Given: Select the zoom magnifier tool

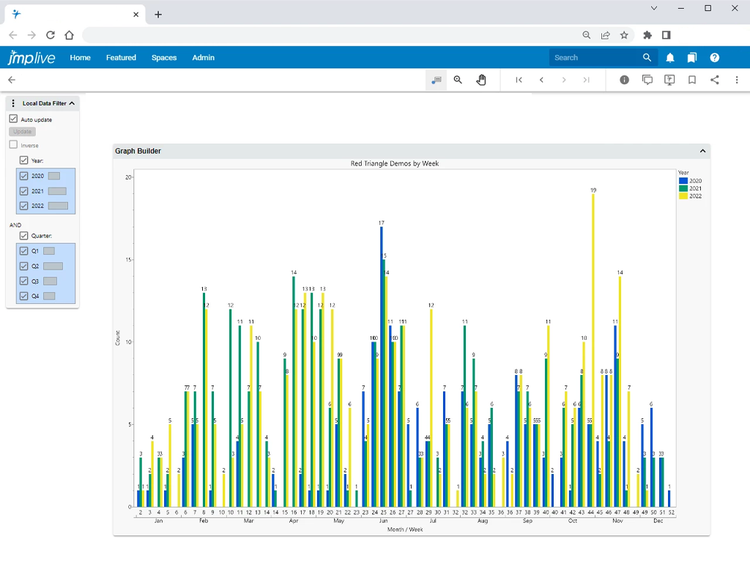Looking at the screenshot, I should pos(458,80).
